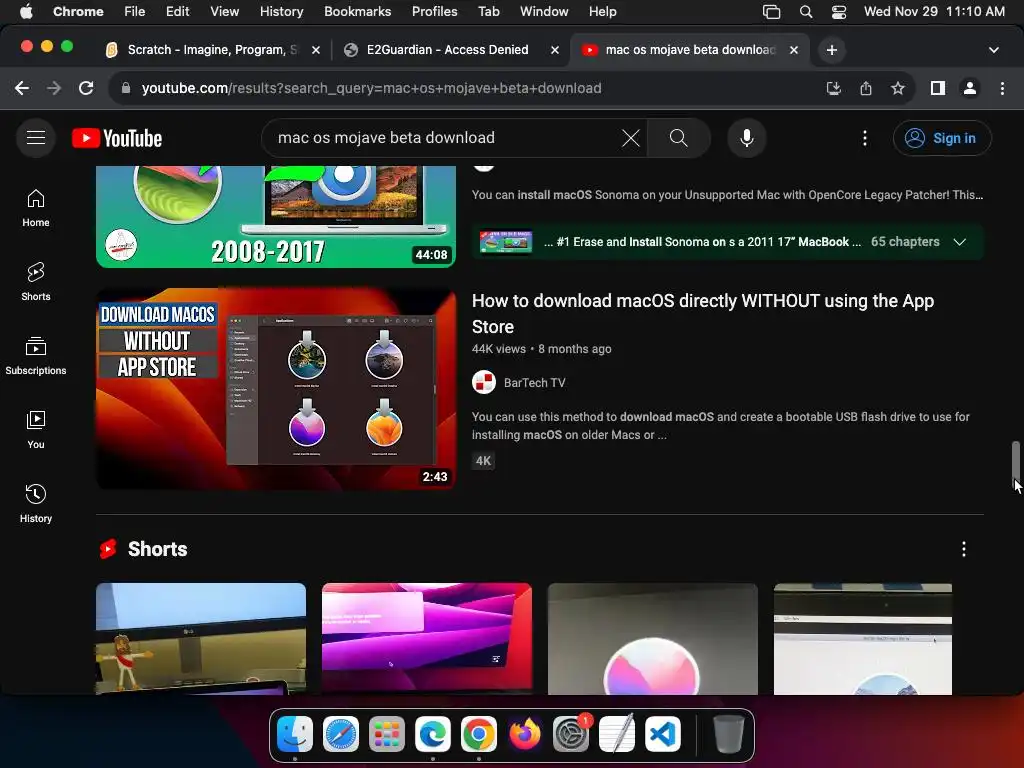Open a new tab with plus button

click(831, 50)
